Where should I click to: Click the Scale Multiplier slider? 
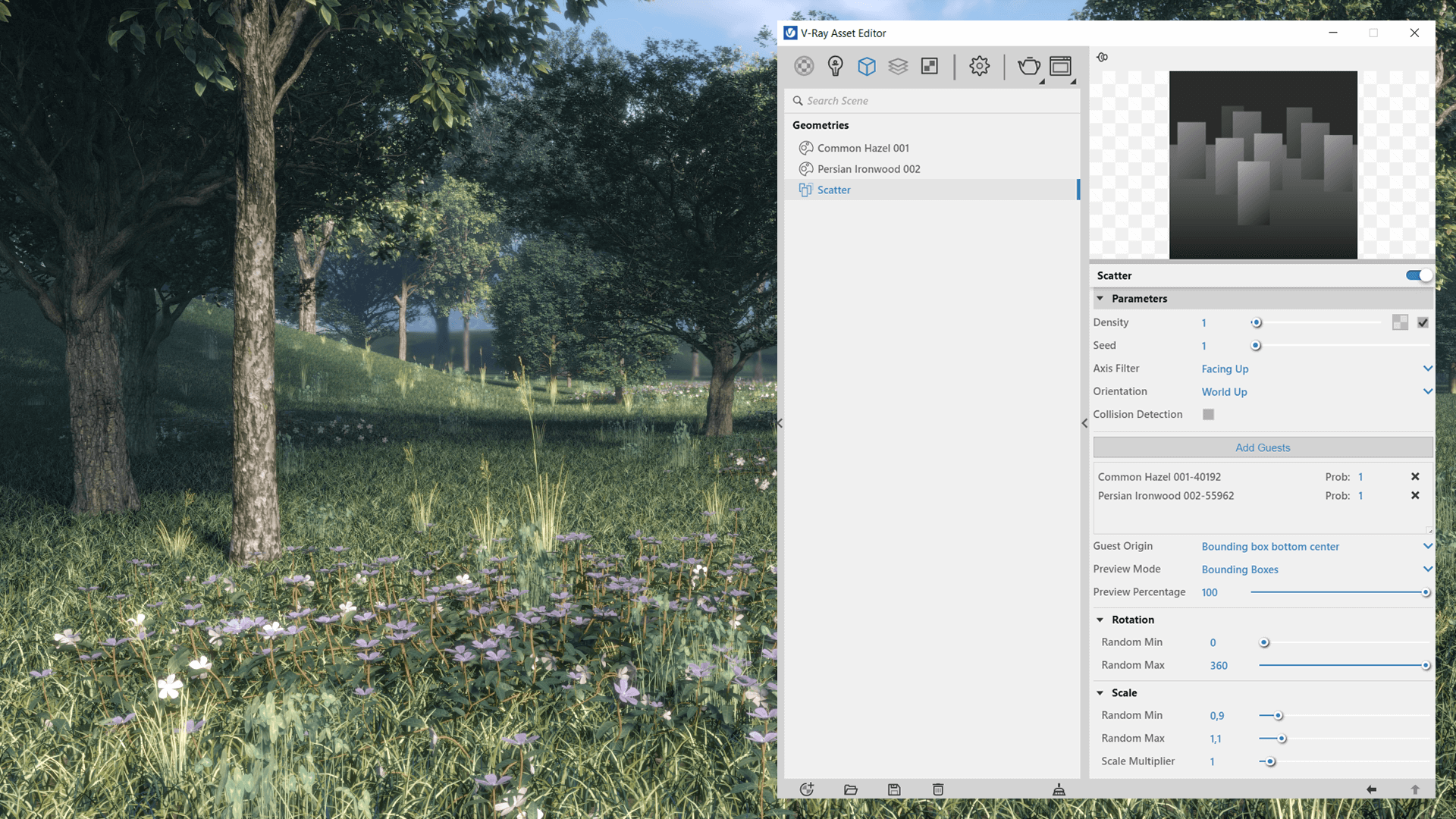(x=1344, y=761)
